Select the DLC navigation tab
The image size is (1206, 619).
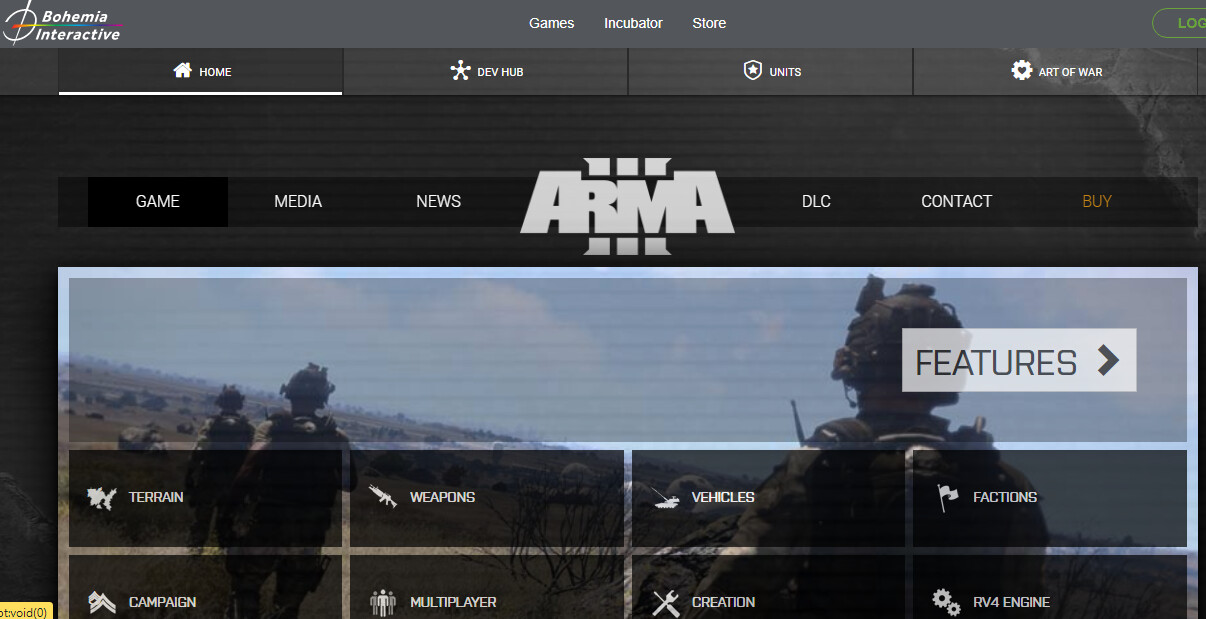816,202
